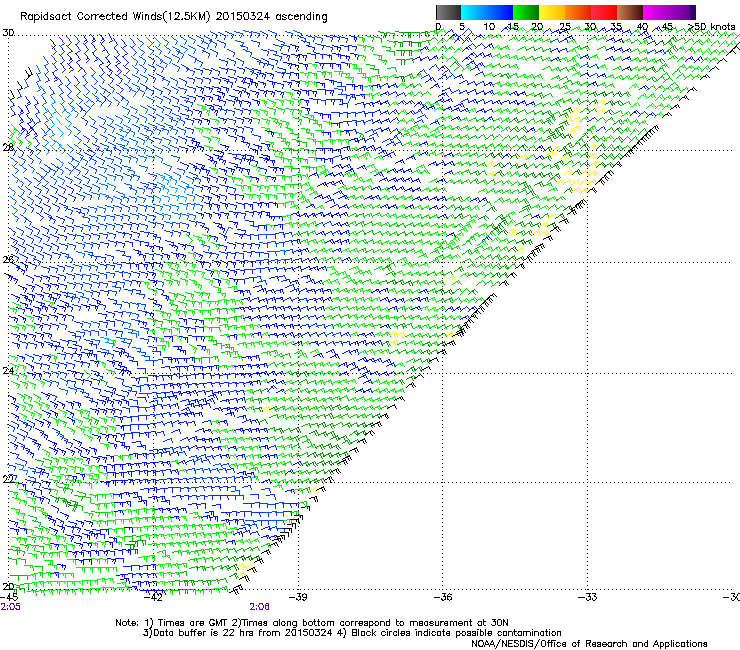Click the orange 25-30 knots legend swatch
Screen dimensions: 740x650
click(x=578, y=12)
